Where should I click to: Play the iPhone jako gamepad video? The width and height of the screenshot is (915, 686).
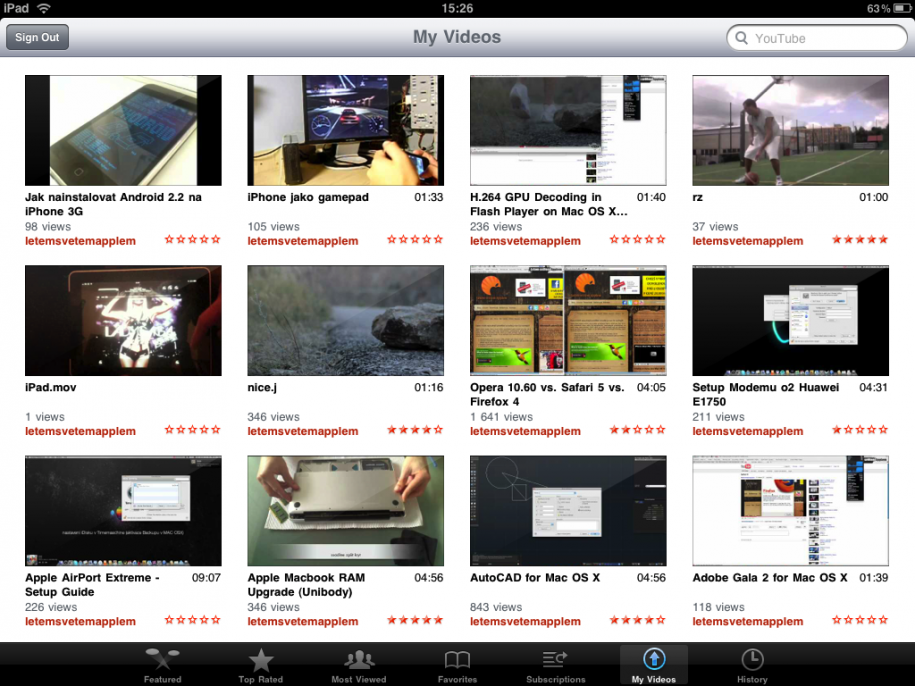pyautogui.click(x=345, y=130)
